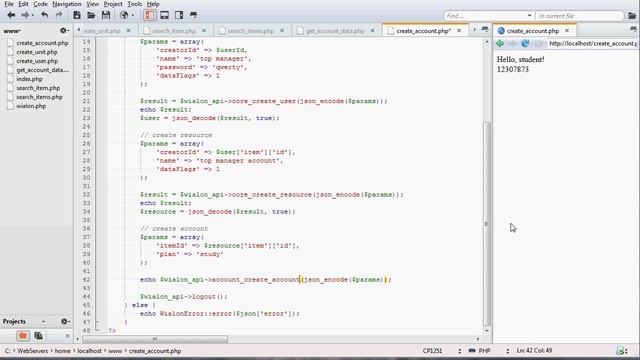Select the orange project view icon
Image resolution: width=640 pixels, height=360 pixels.
[23, 336]
